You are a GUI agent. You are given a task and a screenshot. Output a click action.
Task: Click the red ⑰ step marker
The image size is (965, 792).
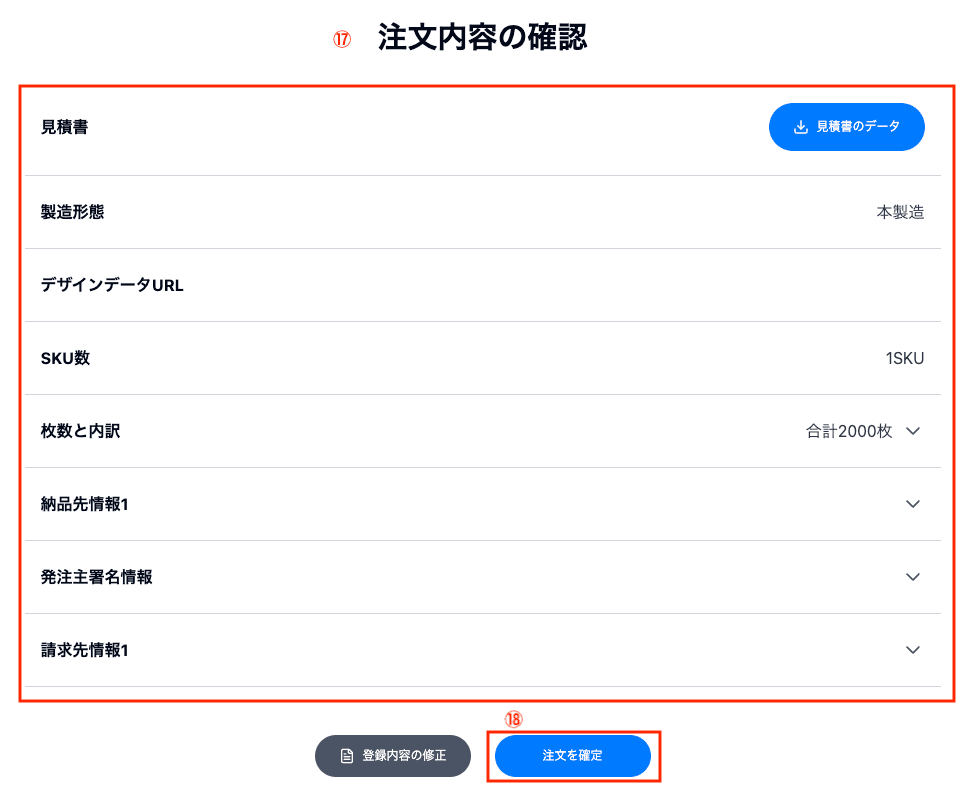point(343,39)
